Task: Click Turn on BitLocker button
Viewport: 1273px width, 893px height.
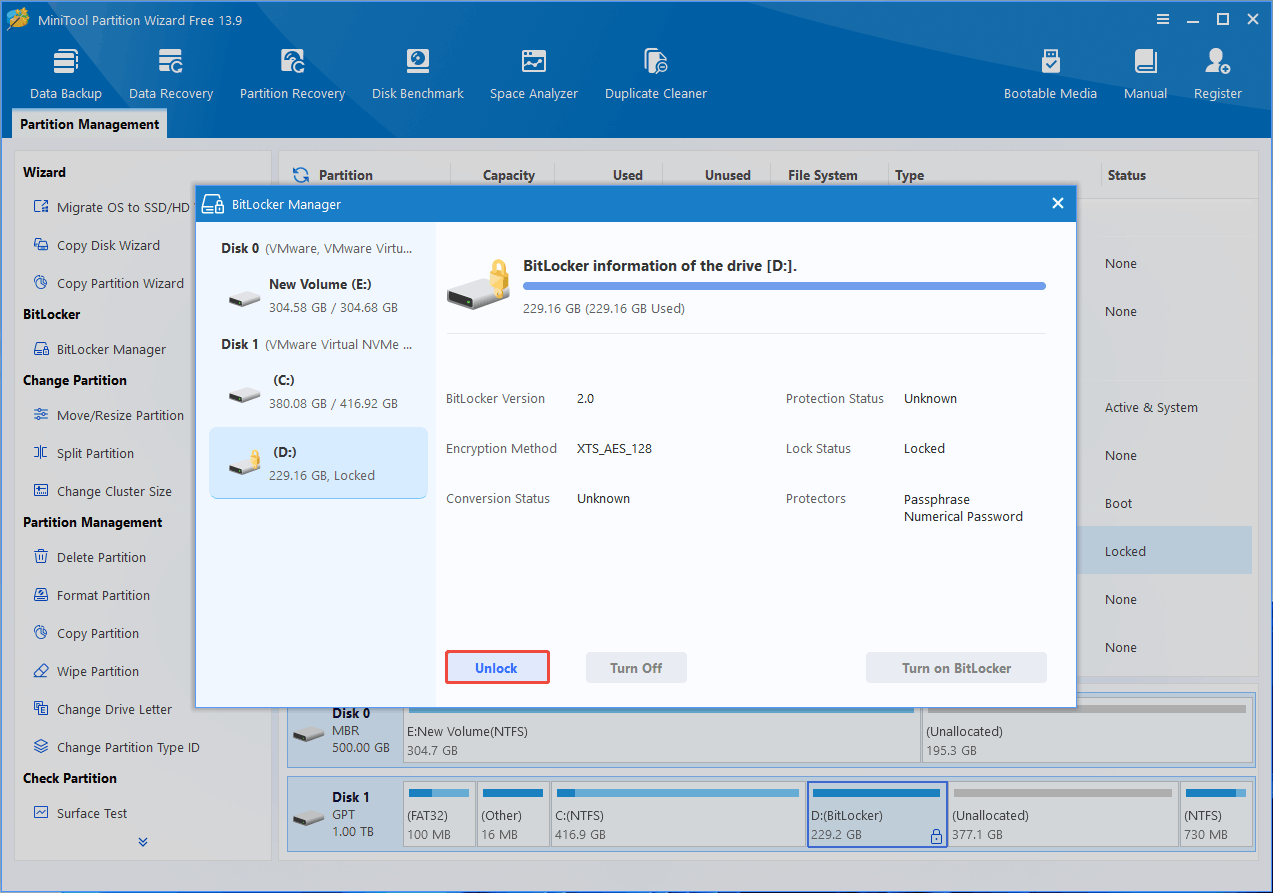Action: coord(956,668)
